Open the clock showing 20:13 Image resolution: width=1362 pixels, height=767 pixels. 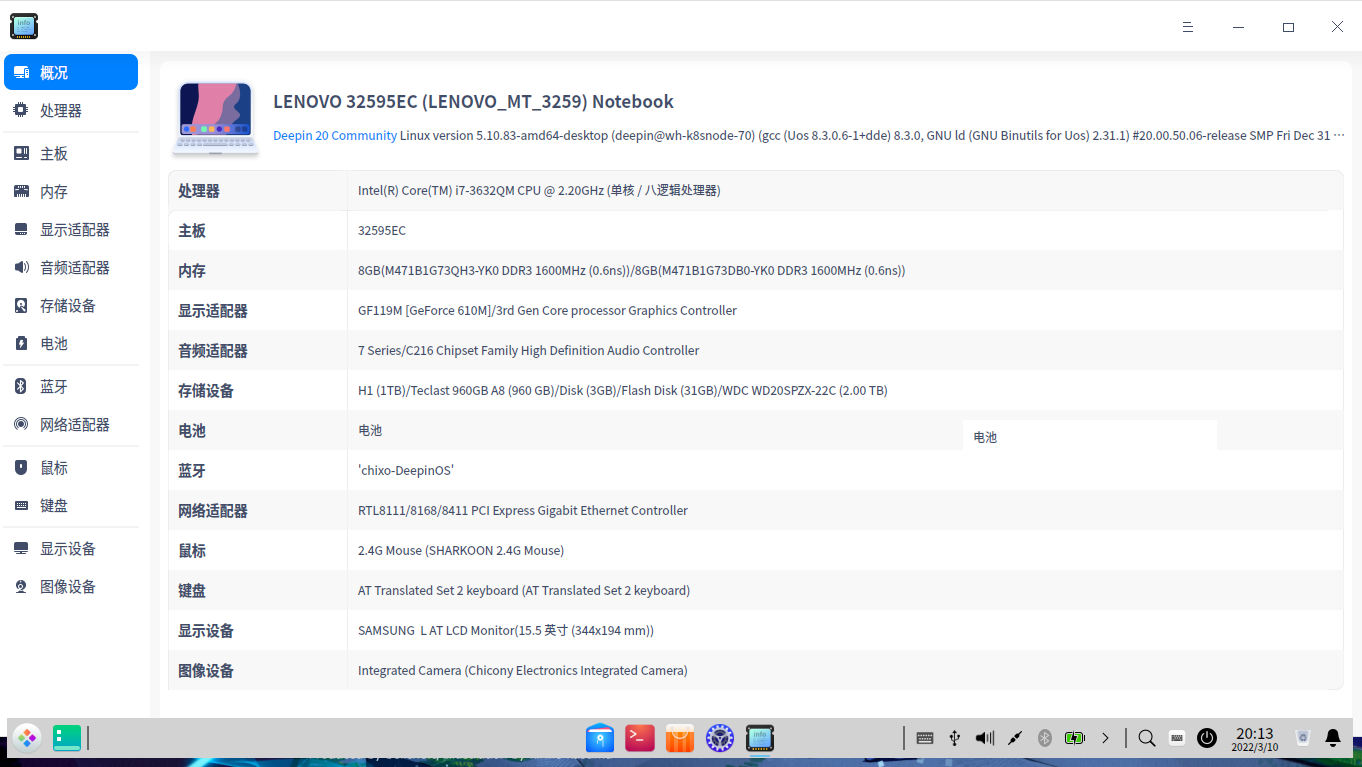1255,739
